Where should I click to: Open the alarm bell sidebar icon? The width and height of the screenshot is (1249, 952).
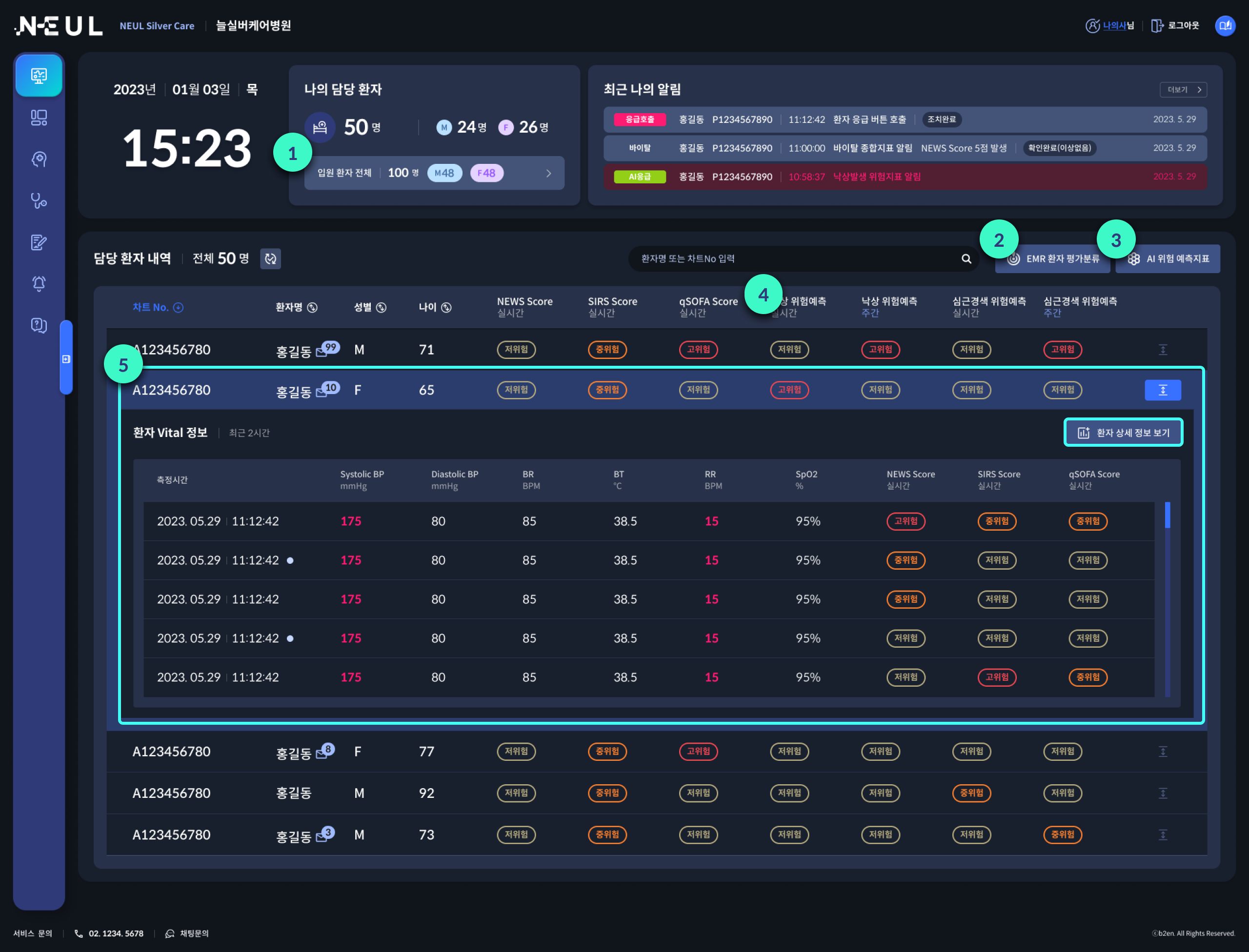pos(39,283)
